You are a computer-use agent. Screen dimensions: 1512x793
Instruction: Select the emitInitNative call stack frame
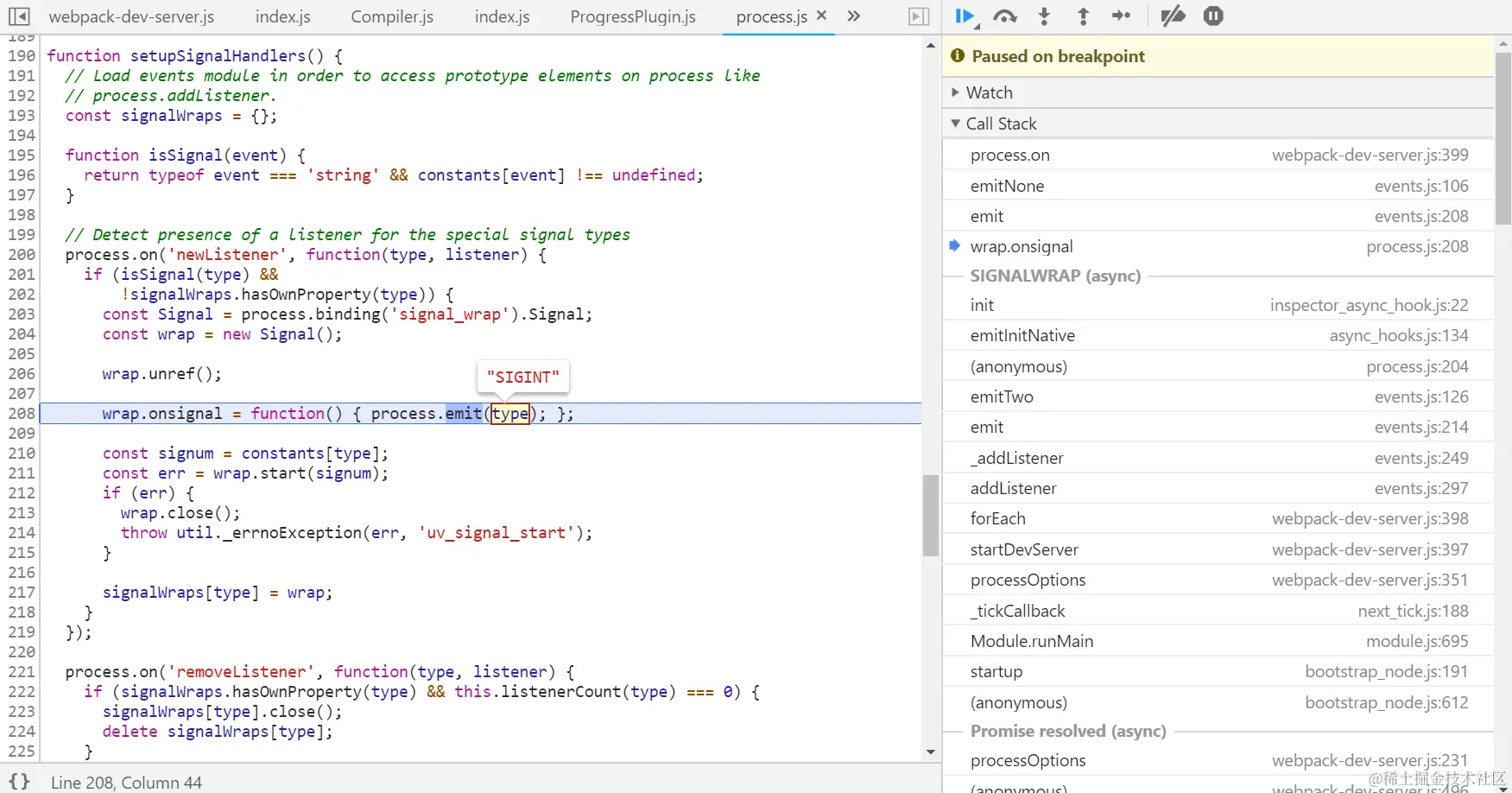click(x=1218, y=335)
